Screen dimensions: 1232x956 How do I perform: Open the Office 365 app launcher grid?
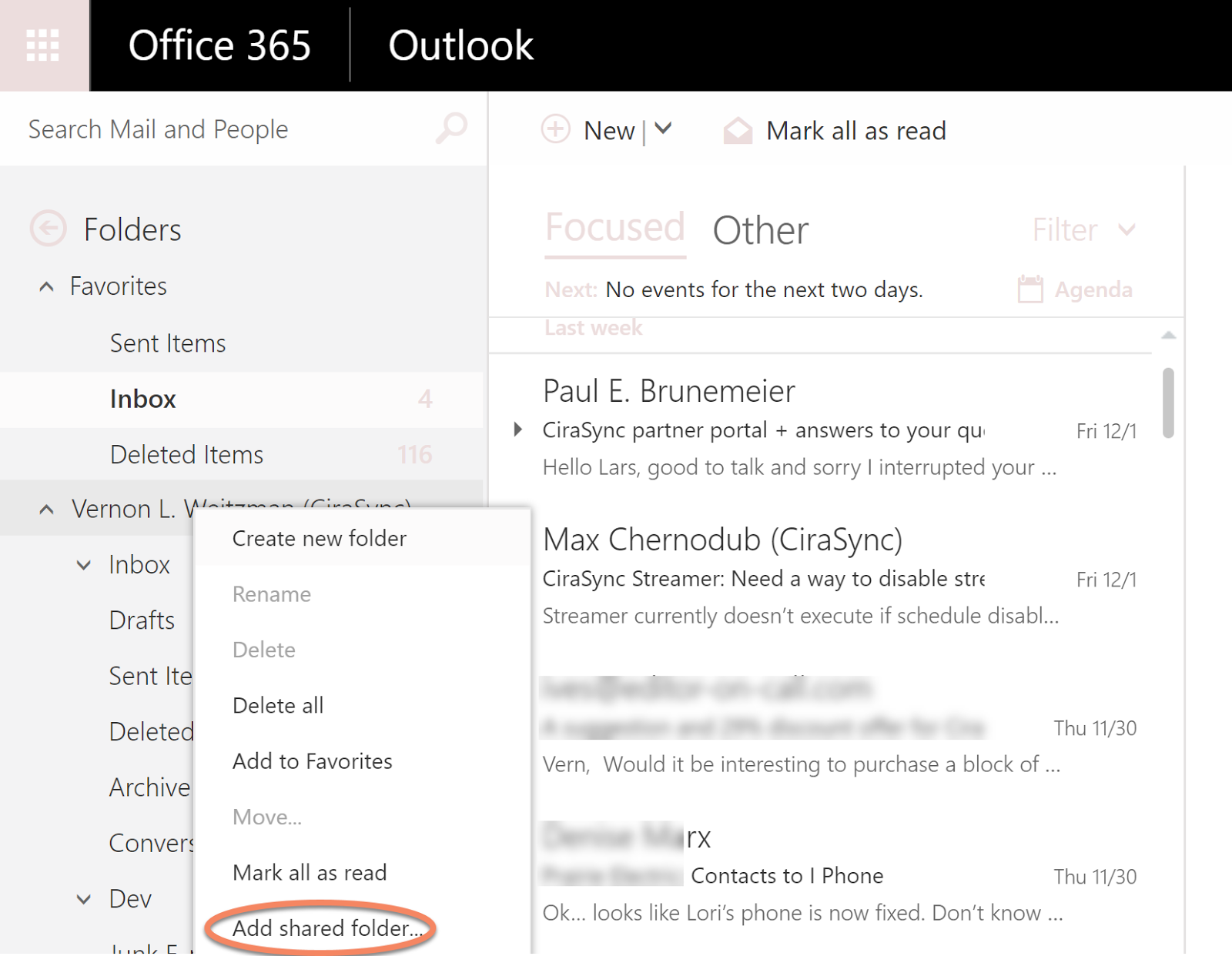tap(43, 45)
